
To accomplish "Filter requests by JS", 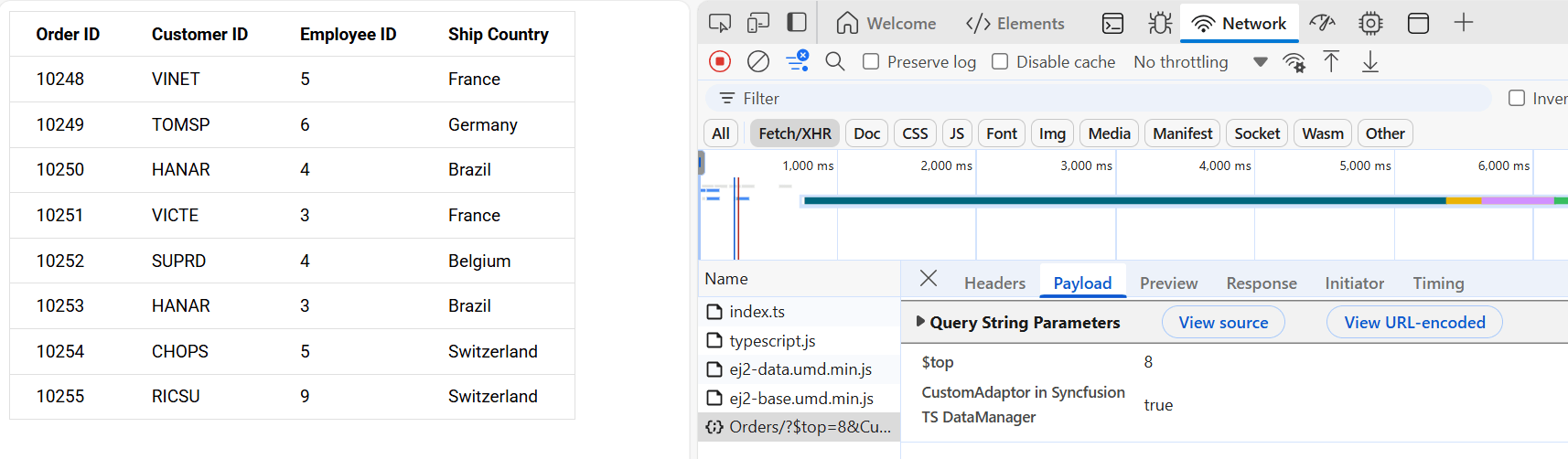I will coord(957,133).
